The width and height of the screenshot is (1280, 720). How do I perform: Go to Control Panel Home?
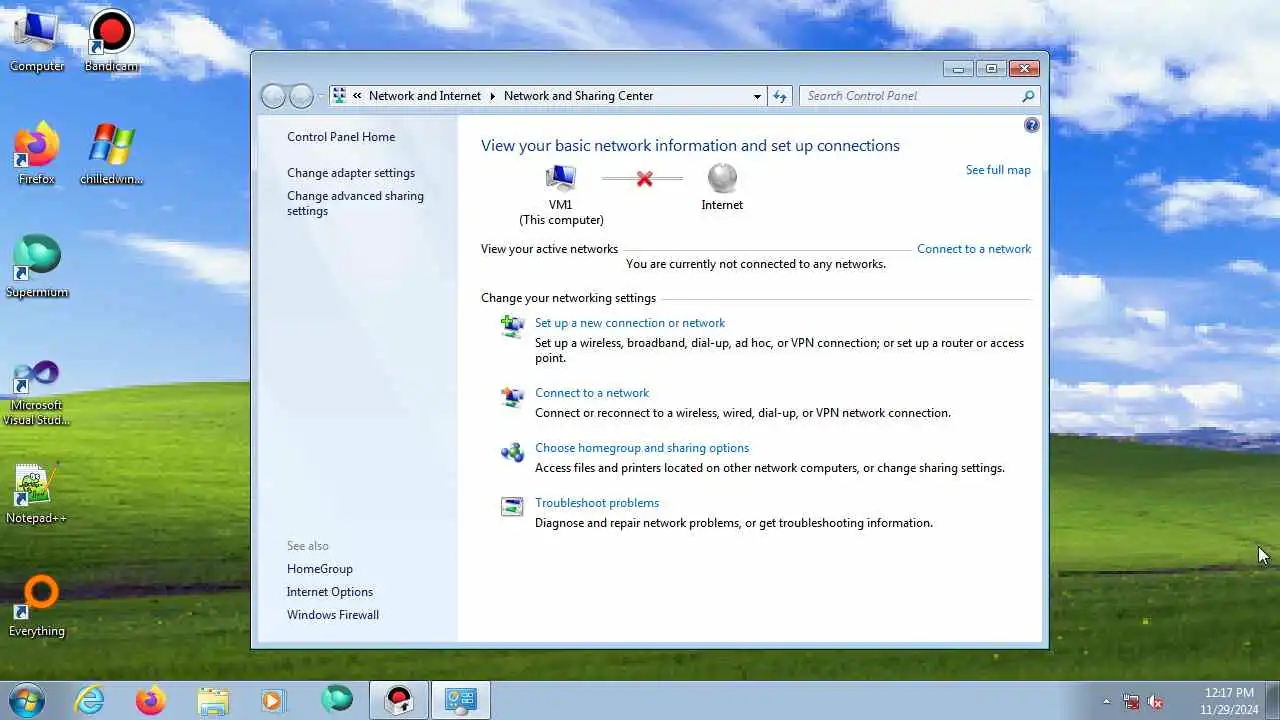pos(341,137)
